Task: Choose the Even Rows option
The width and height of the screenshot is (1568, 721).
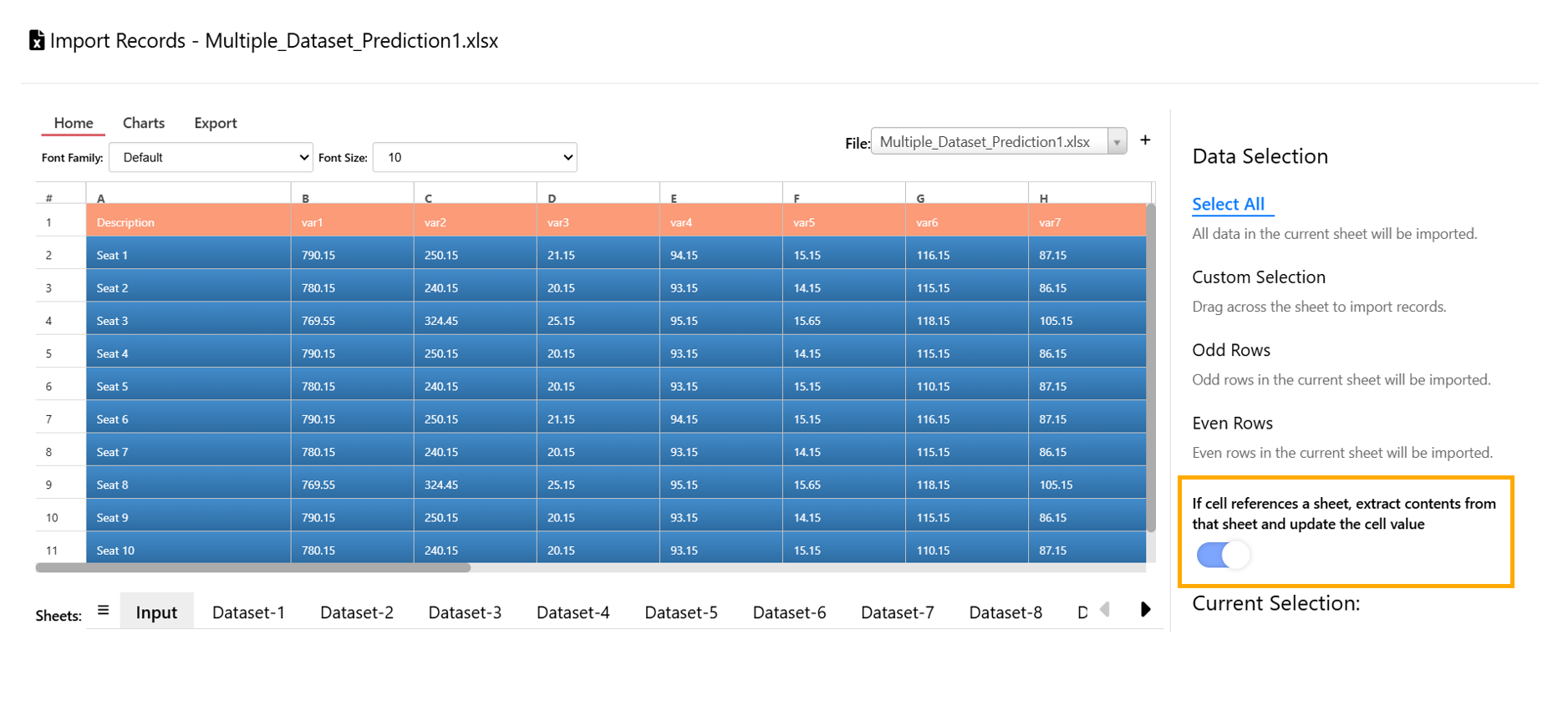Action: [x=1232, y=424]
